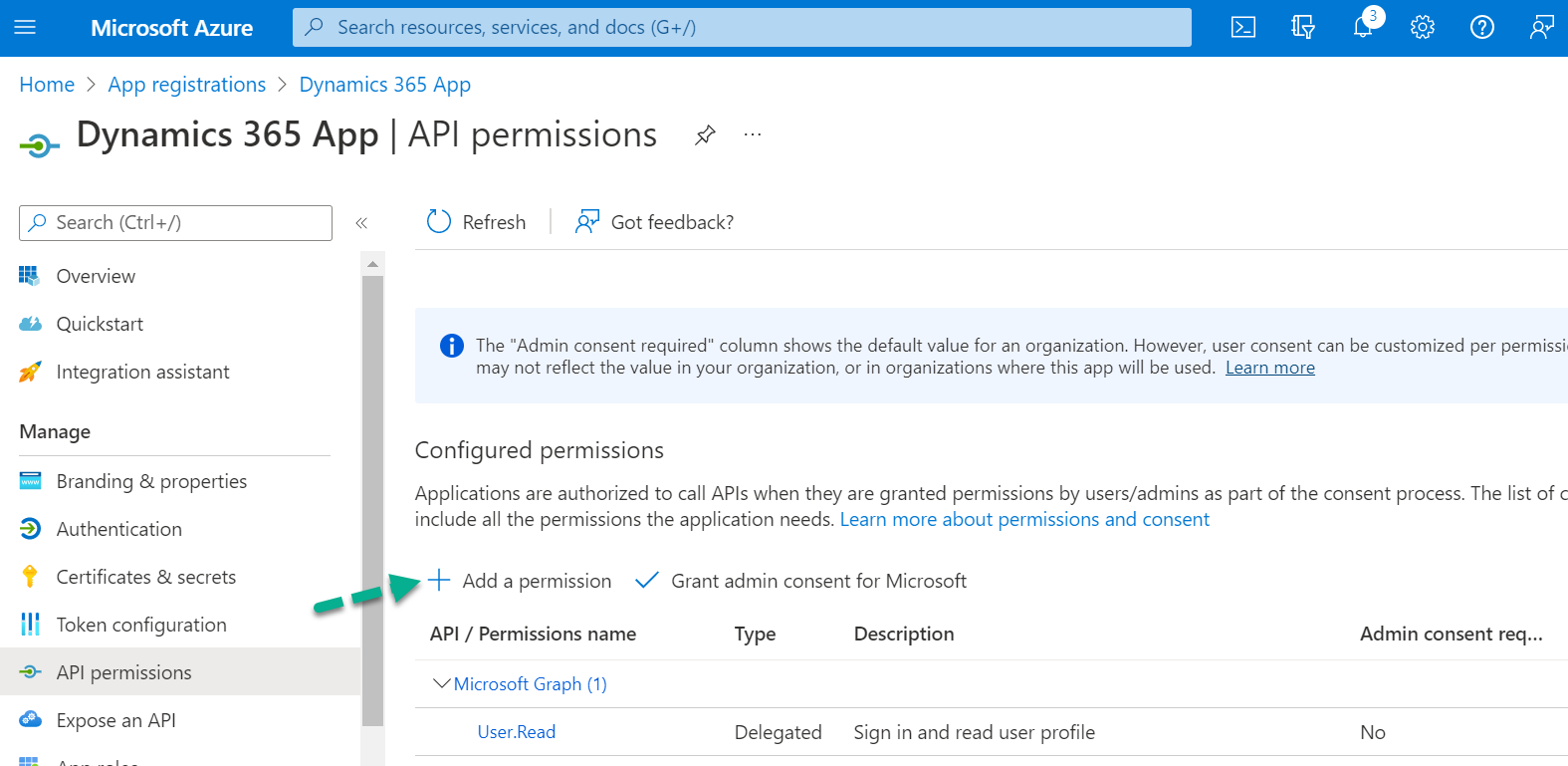
Task: Click the sidebar scrollbar up arrow
Action: coord(373,264)
